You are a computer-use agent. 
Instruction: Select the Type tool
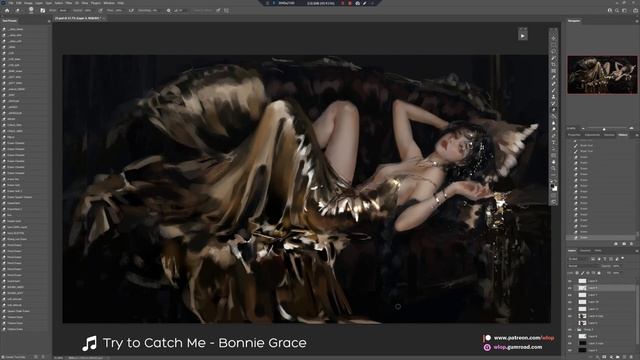[x=554, y=142]
